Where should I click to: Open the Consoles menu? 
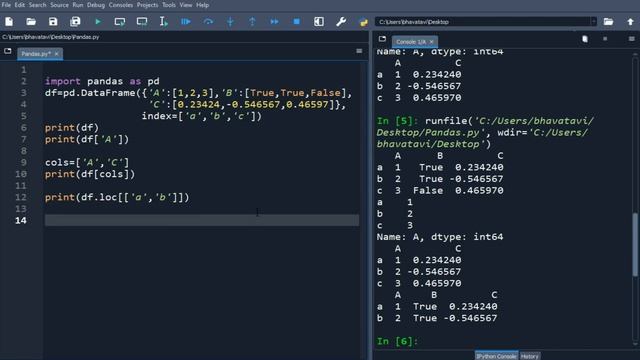121,5
